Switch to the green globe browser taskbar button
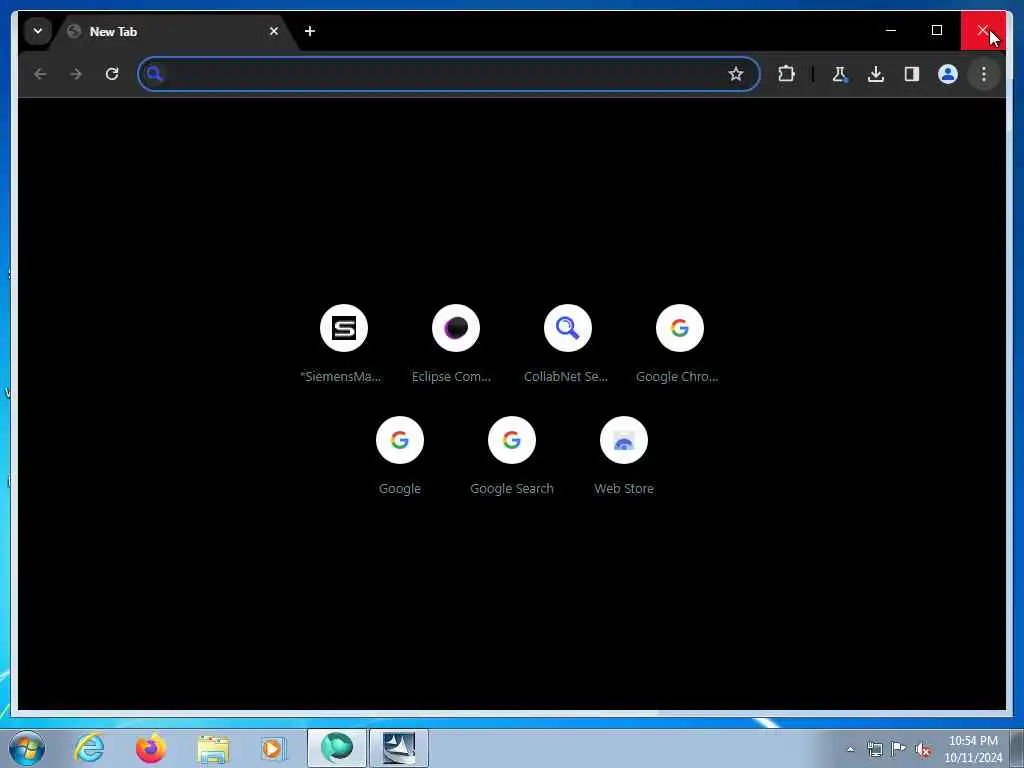1024x768 pixels. coord(337,748)
